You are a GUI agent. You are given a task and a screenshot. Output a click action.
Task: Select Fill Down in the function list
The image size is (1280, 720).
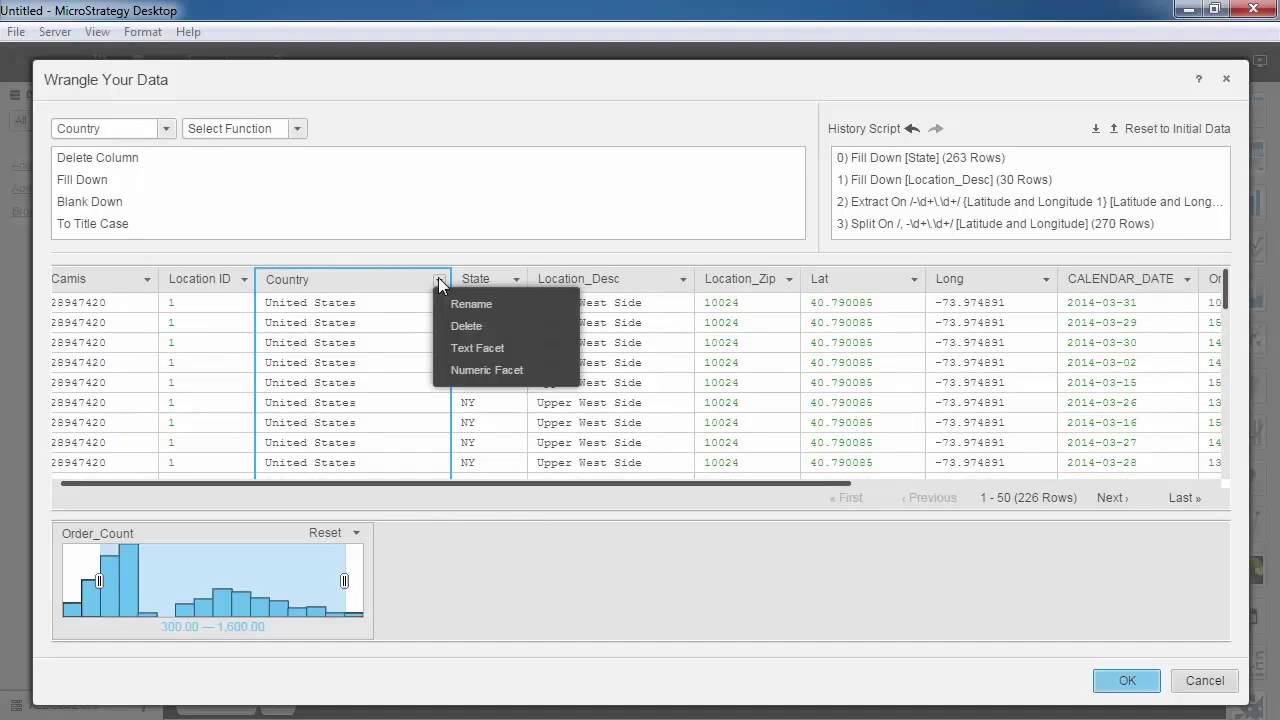[82, 180]
